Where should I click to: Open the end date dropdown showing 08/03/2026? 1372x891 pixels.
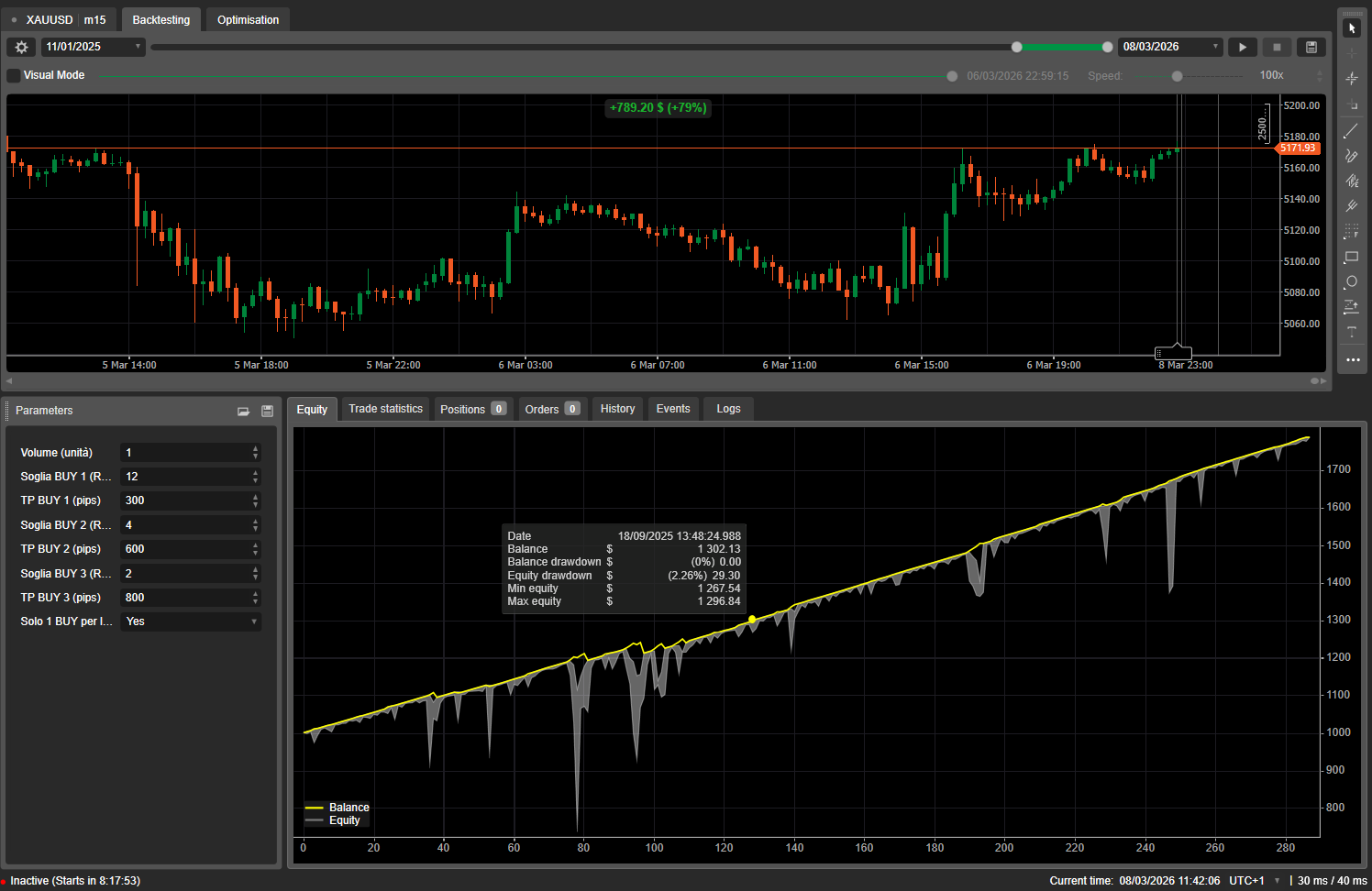[x=1169, y=46]
